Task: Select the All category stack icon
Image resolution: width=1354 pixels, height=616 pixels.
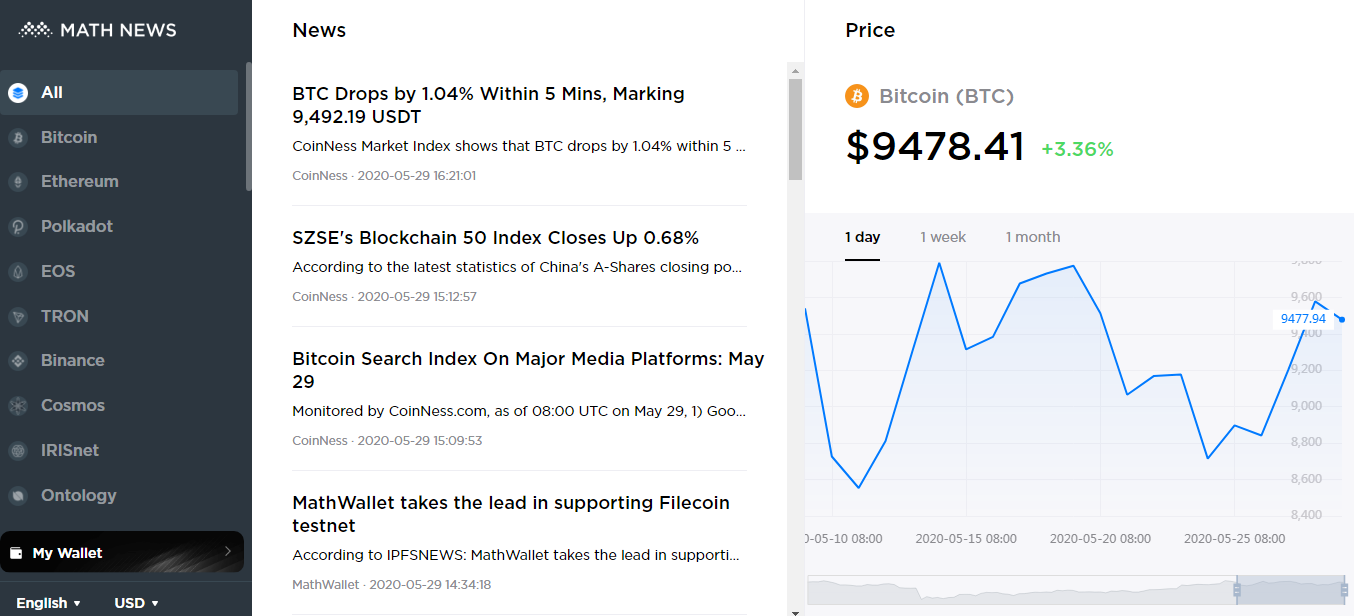Action: pos(18,93)
